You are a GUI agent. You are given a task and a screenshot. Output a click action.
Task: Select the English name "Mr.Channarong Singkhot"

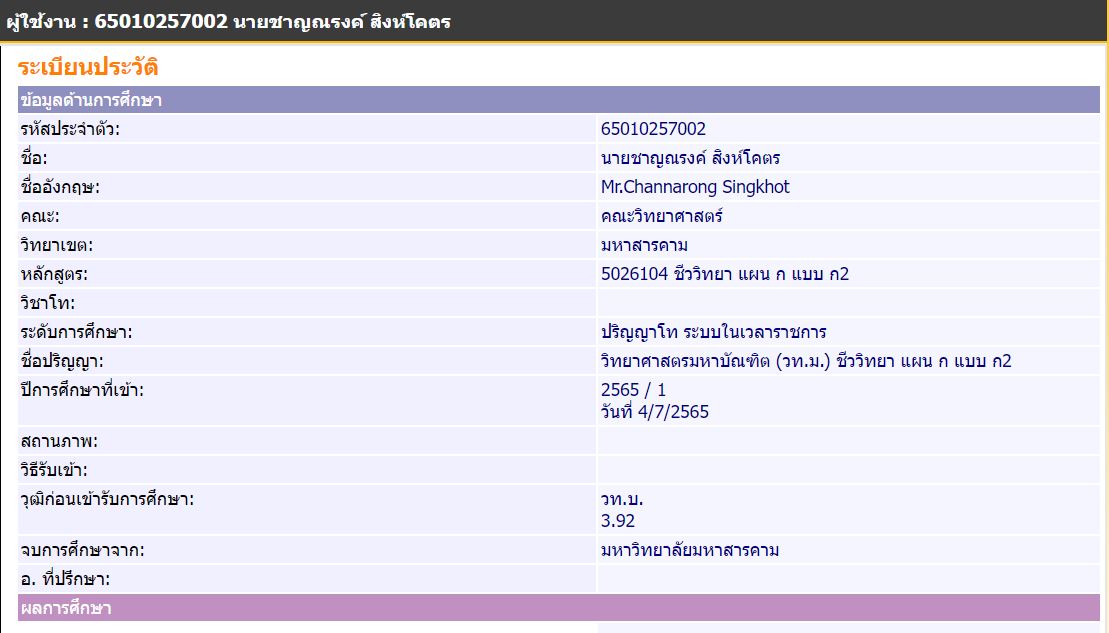[695, 187]
